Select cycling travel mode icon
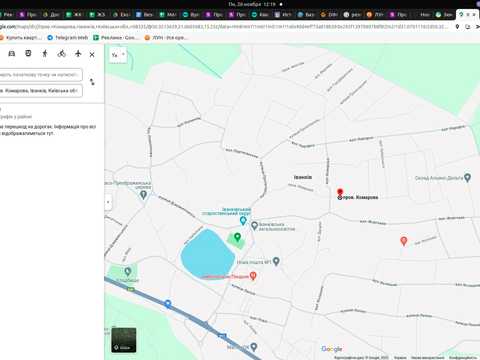Viewport: 480px width, 360px height. [61, 53]
